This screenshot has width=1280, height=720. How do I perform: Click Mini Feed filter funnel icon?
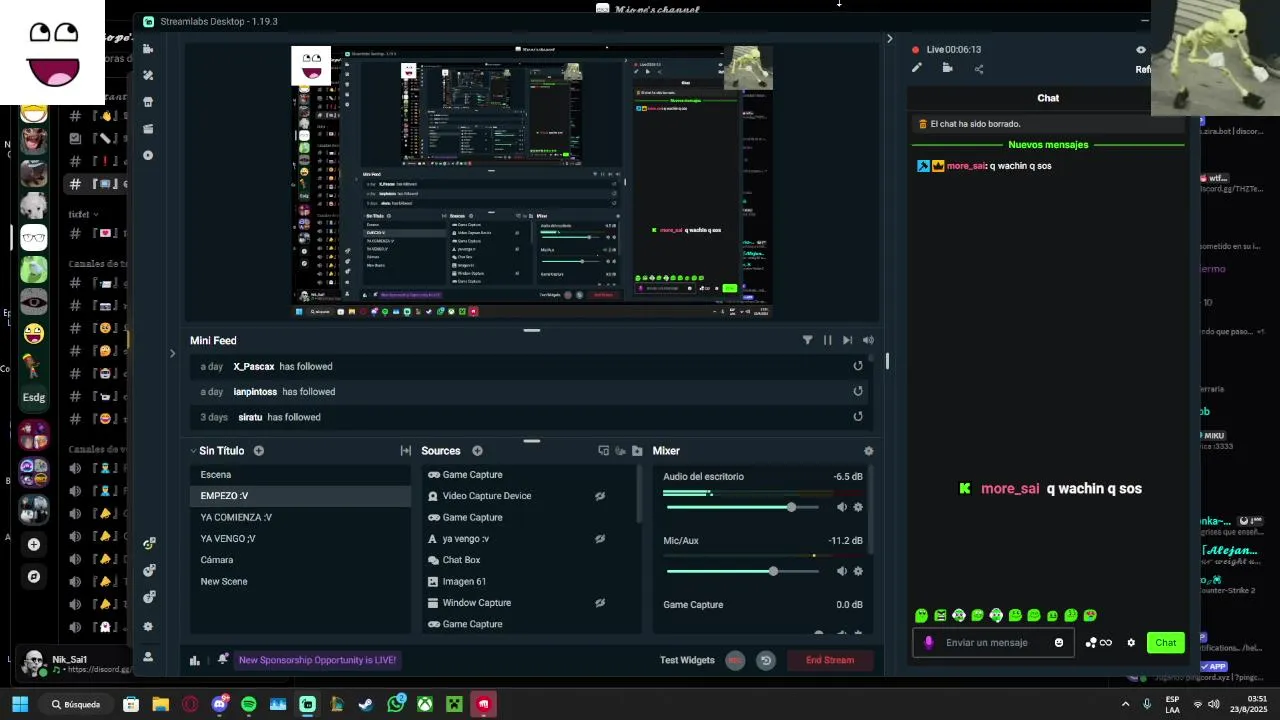[x=807, y=340]
